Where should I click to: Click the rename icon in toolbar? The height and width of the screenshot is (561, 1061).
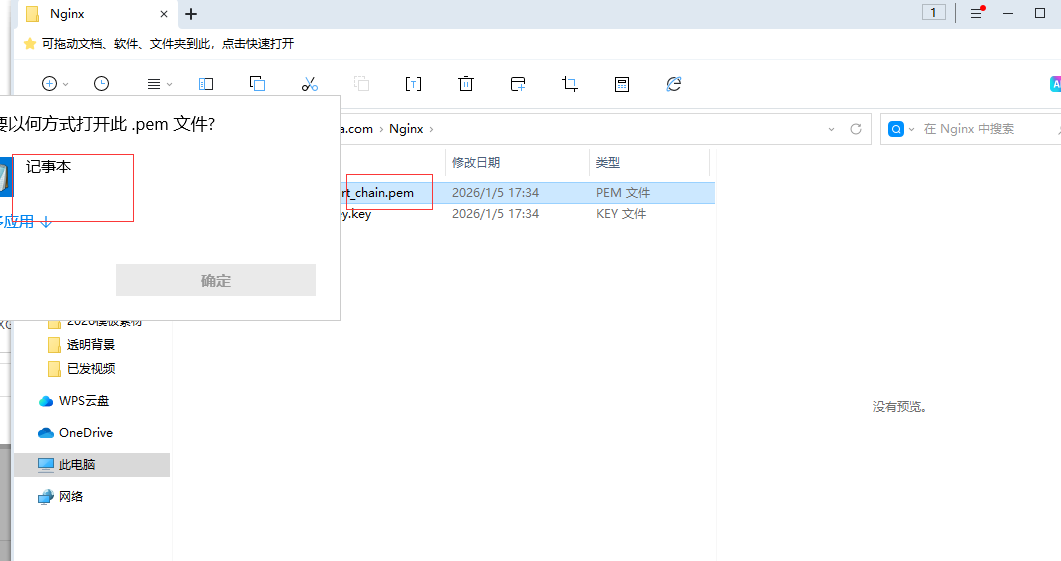(413, 84)
